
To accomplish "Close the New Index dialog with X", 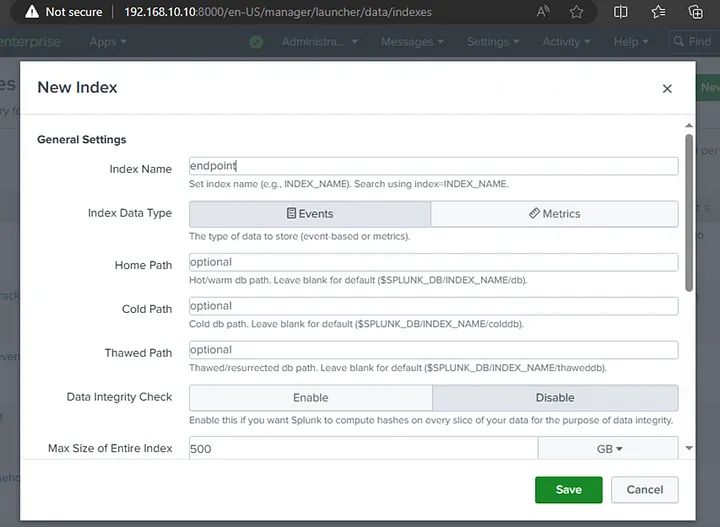I will click(x=667, y=89).
